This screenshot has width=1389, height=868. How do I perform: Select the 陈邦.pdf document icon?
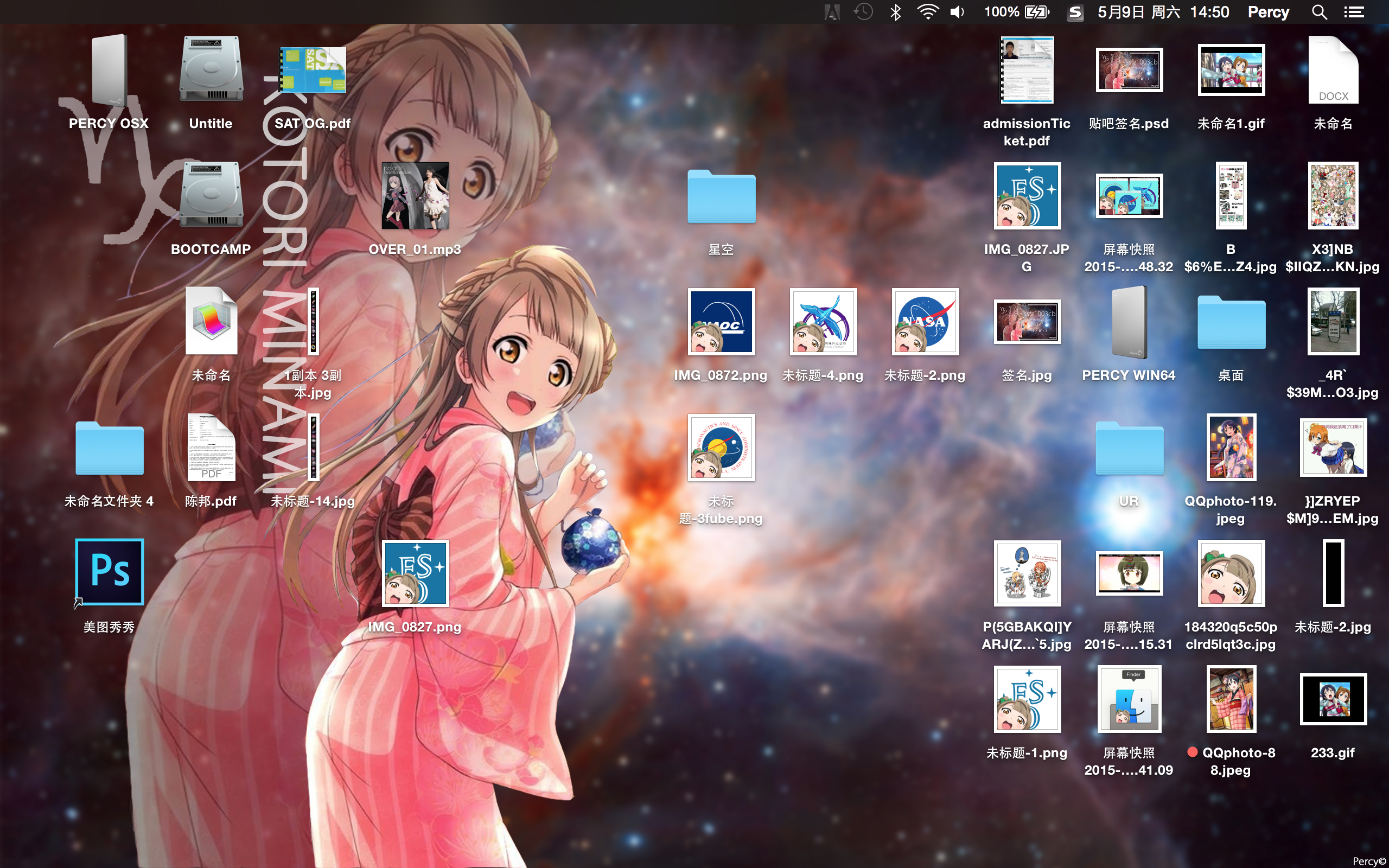[x=211, y=446]
